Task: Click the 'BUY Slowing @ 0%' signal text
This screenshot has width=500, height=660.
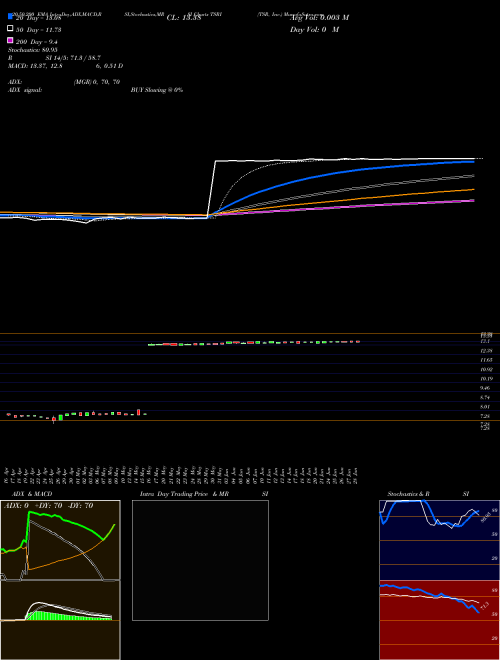Action: point(157,90)
